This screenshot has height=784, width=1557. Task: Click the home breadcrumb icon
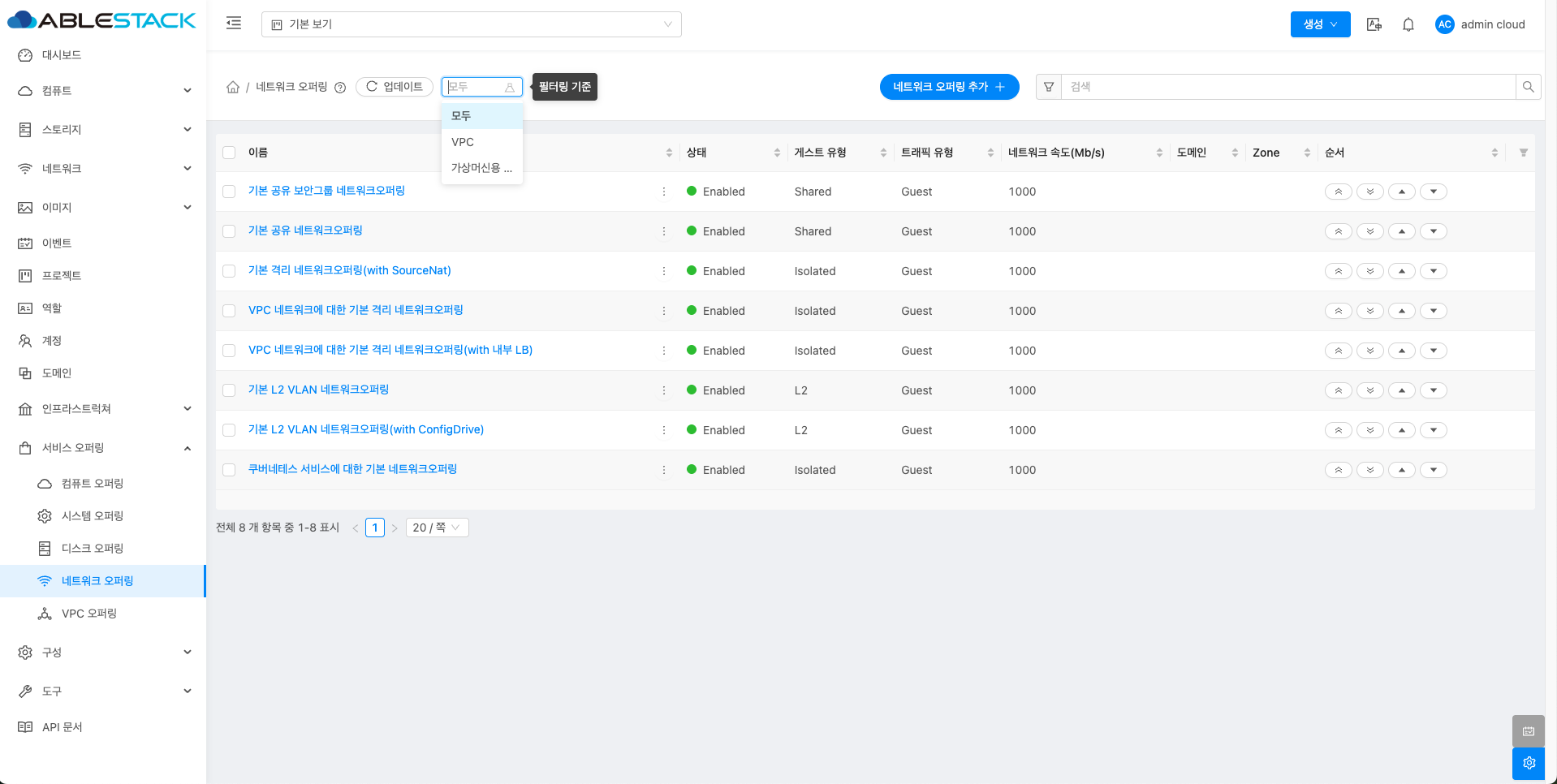click(x=233, y=87)
